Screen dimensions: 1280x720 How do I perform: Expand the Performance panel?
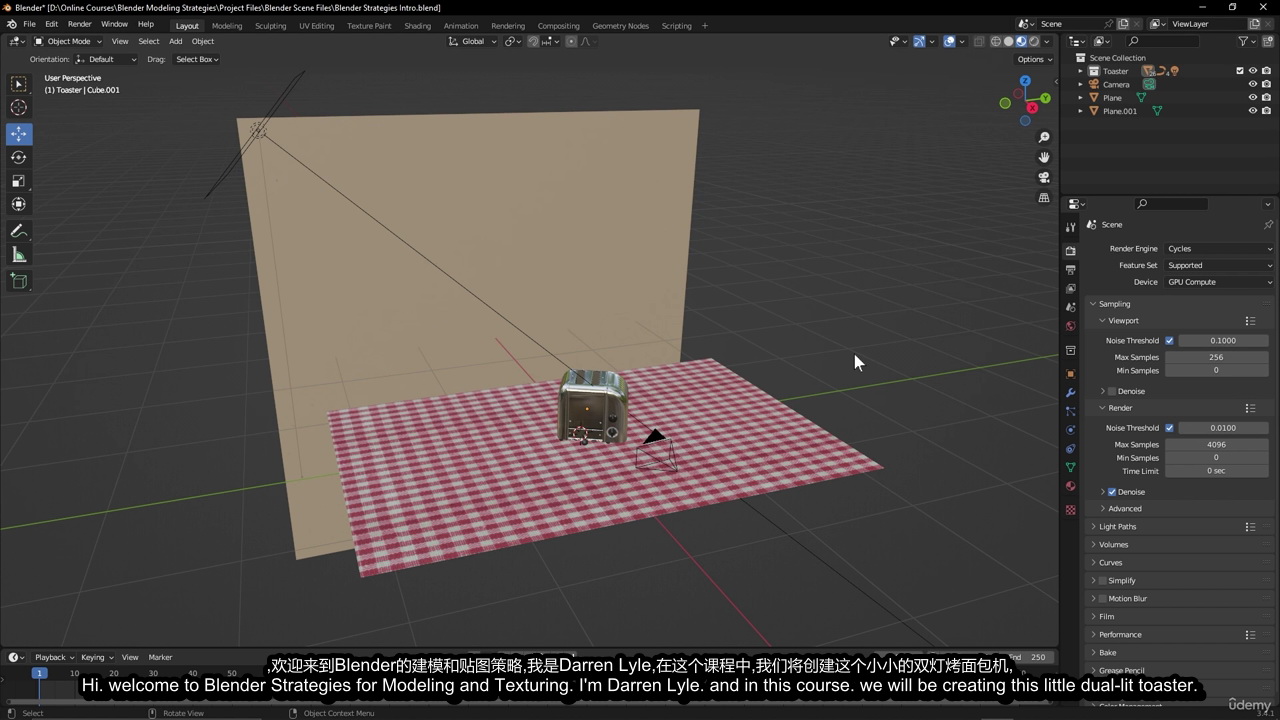1120,635
